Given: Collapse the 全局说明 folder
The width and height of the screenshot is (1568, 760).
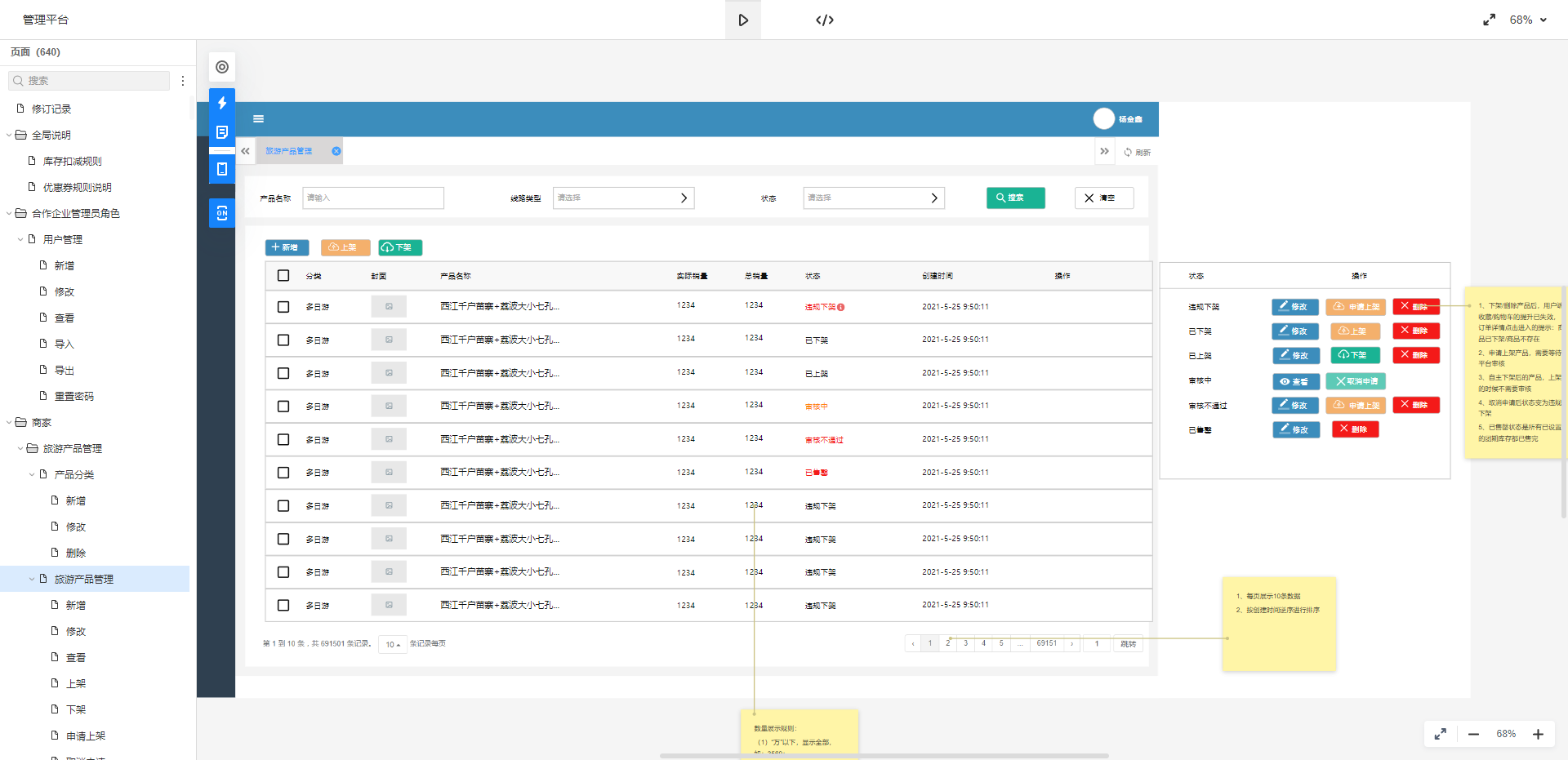Looking at the screenshot, I should (x=9, y=136).
